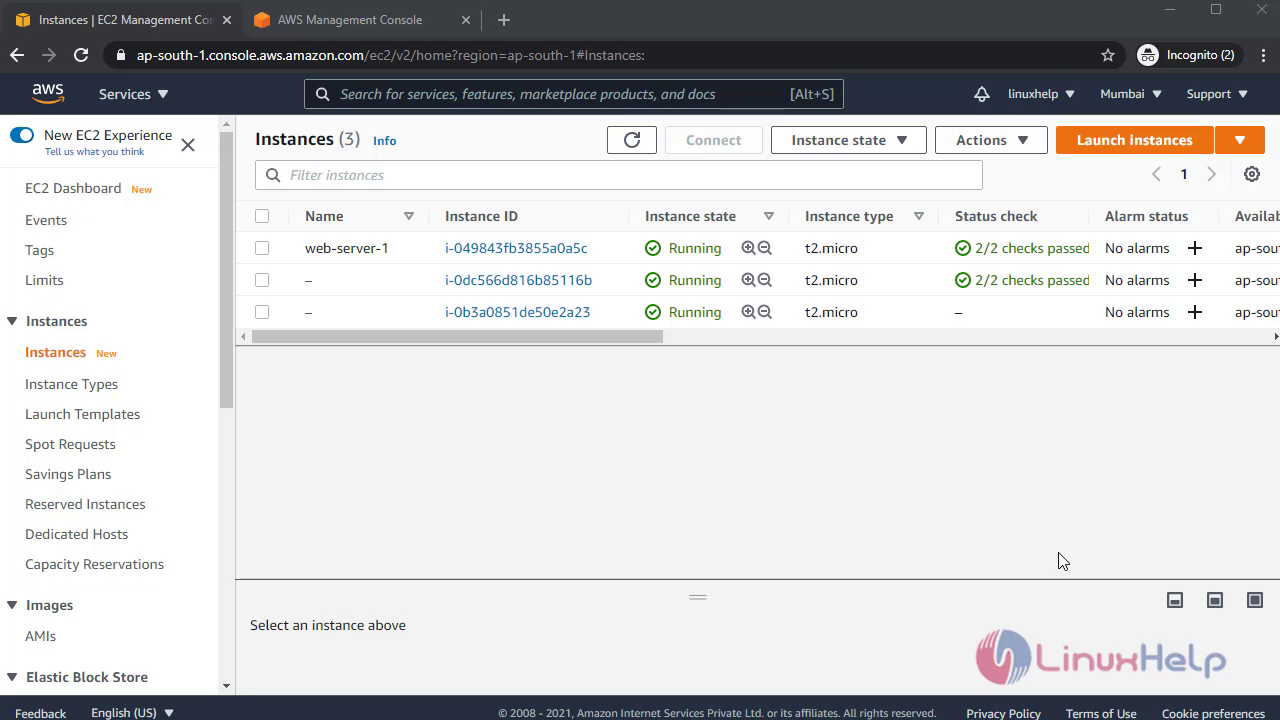Add alarm for instance i-0dc566d816b85116b
Viewport: 1280px width, 720px height.
(x=1195, y=280)
